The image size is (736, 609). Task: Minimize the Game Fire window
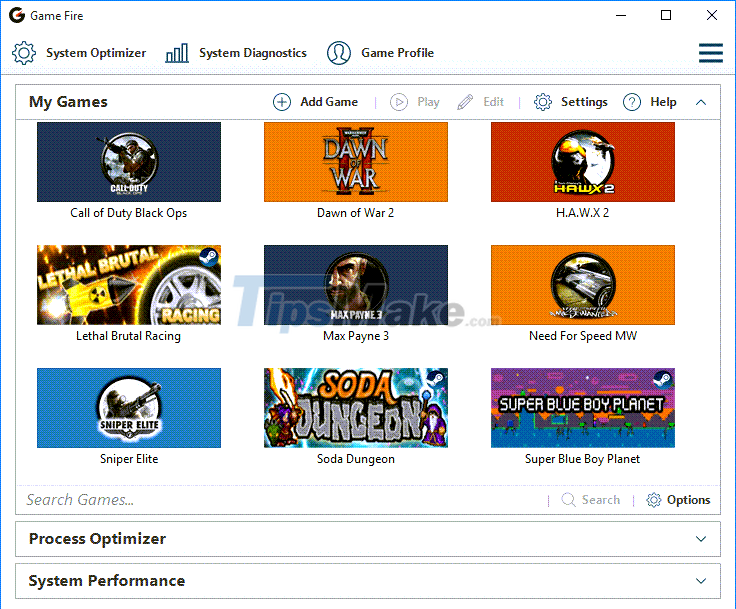(x=621, y=15)
